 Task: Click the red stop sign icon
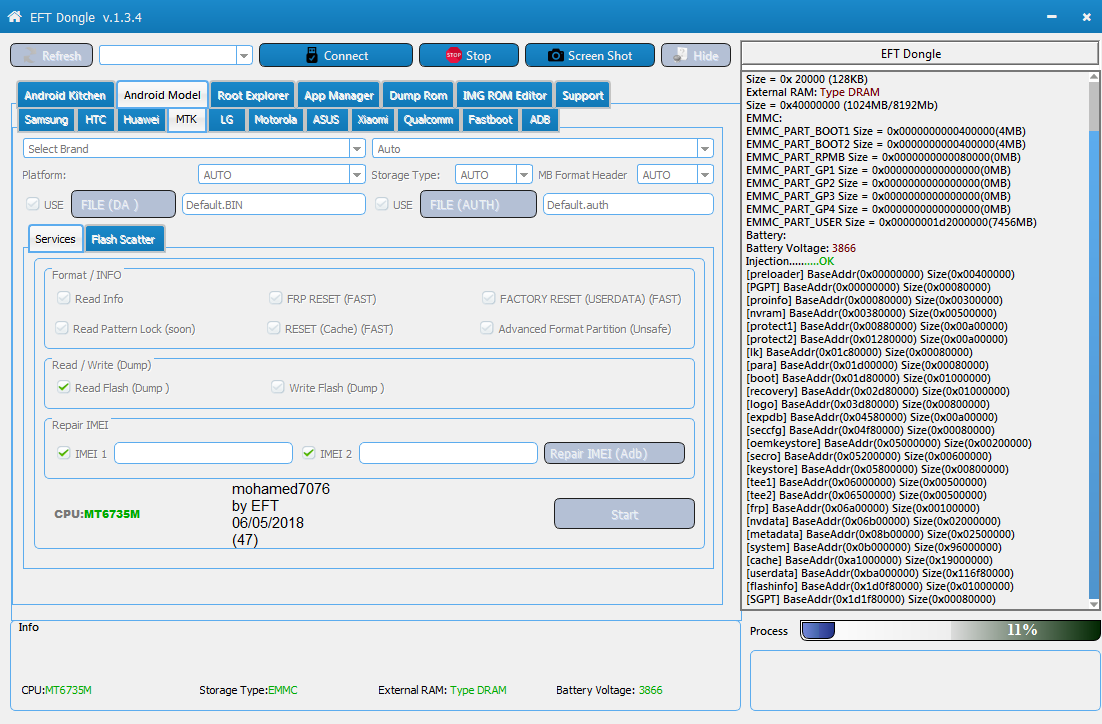[x=454, y=55]
